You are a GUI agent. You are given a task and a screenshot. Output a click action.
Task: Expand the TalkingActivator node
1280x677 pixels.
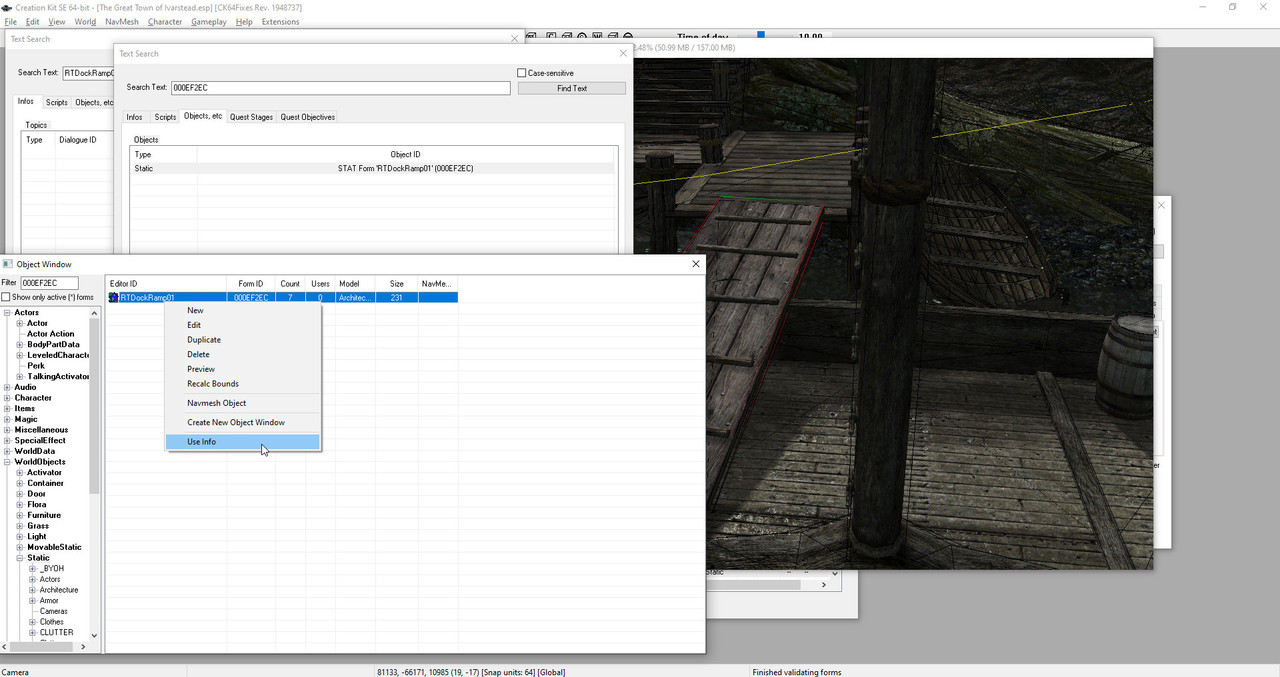(x=20, y=377)
